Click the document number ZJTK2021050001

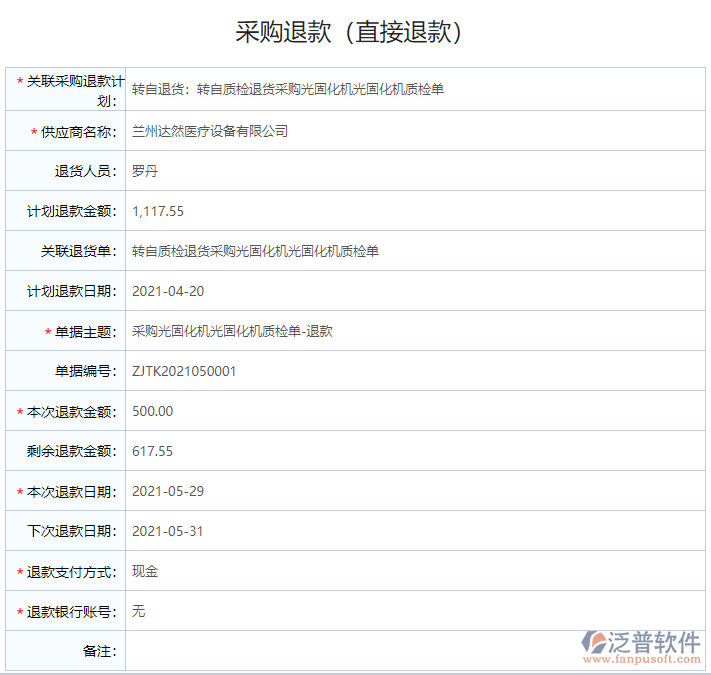point(184,371)
